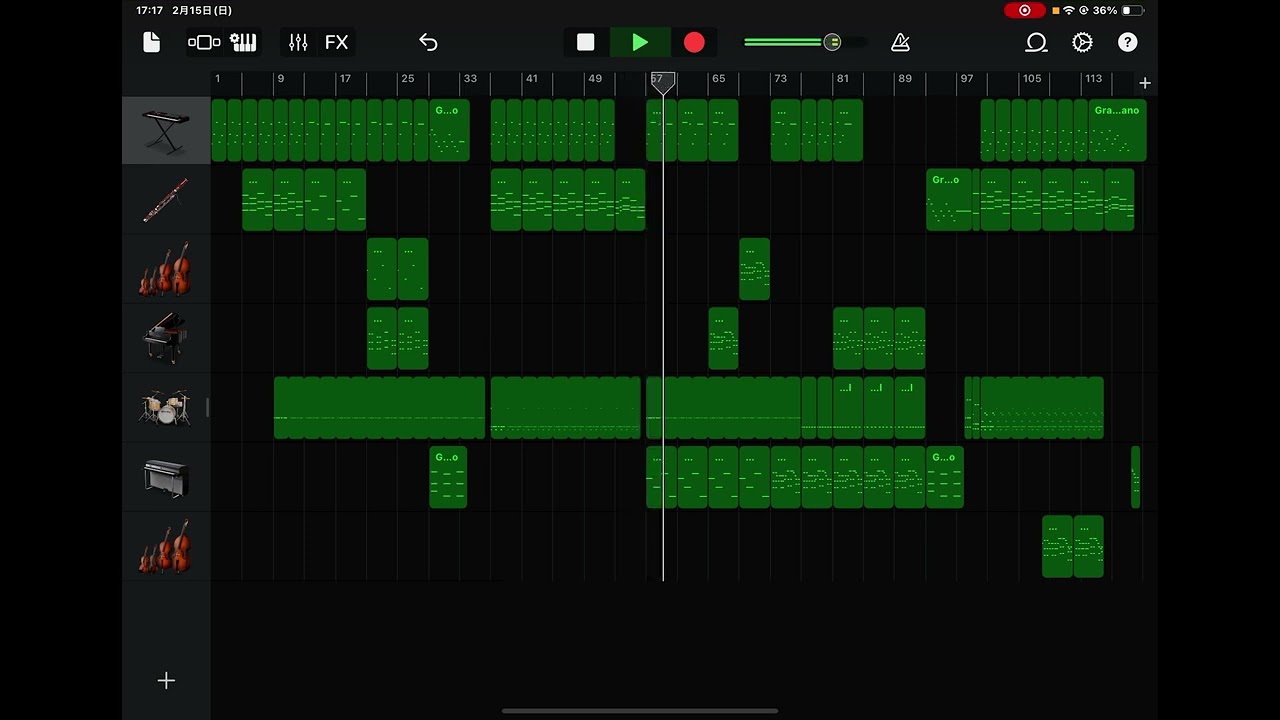Toggle the metronome
Viewport: 1280px width, 720px height.
(x=900, y=42)
